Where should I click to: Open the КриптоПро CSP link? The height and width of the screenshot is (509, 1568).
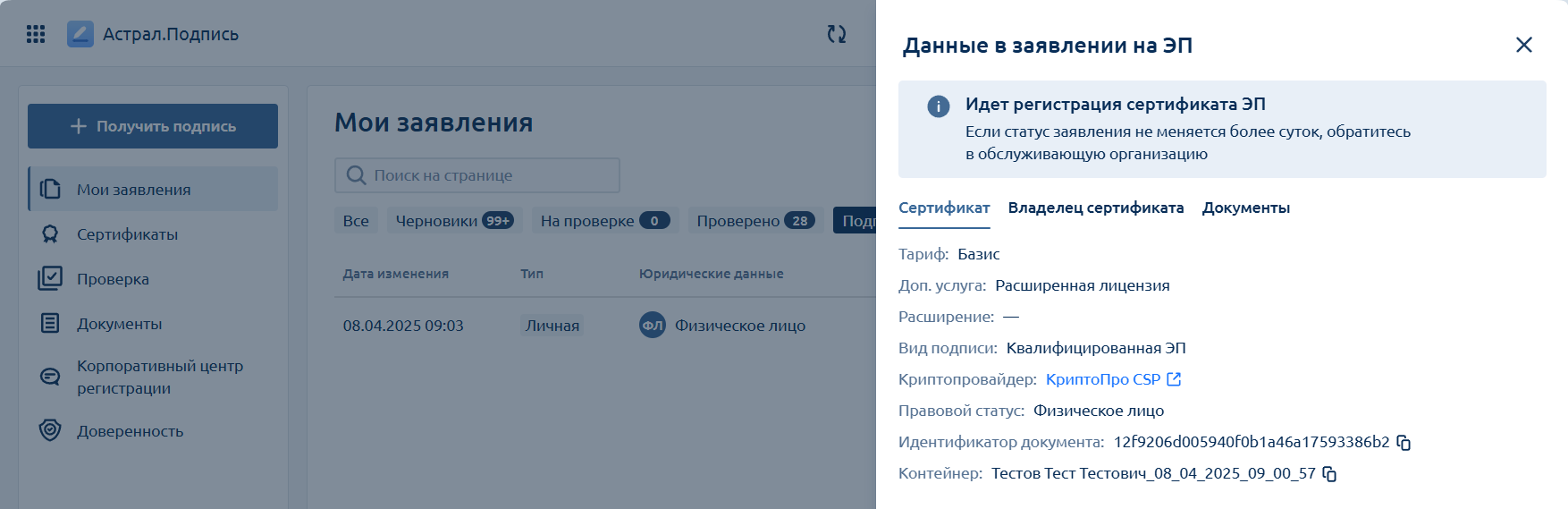point(1103,379)
